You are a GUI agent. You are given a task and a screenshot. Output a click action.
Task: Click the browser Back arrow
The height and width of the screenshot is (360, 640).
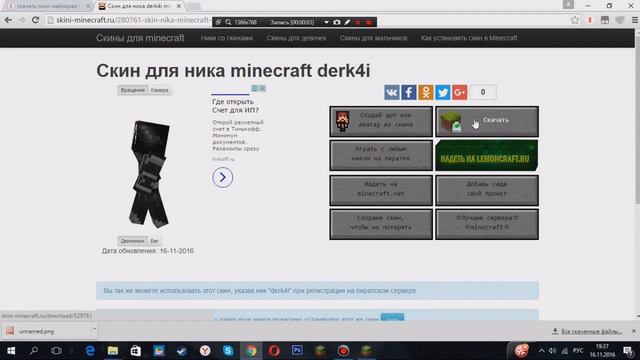pyautogui.click(x=8, y=20)
